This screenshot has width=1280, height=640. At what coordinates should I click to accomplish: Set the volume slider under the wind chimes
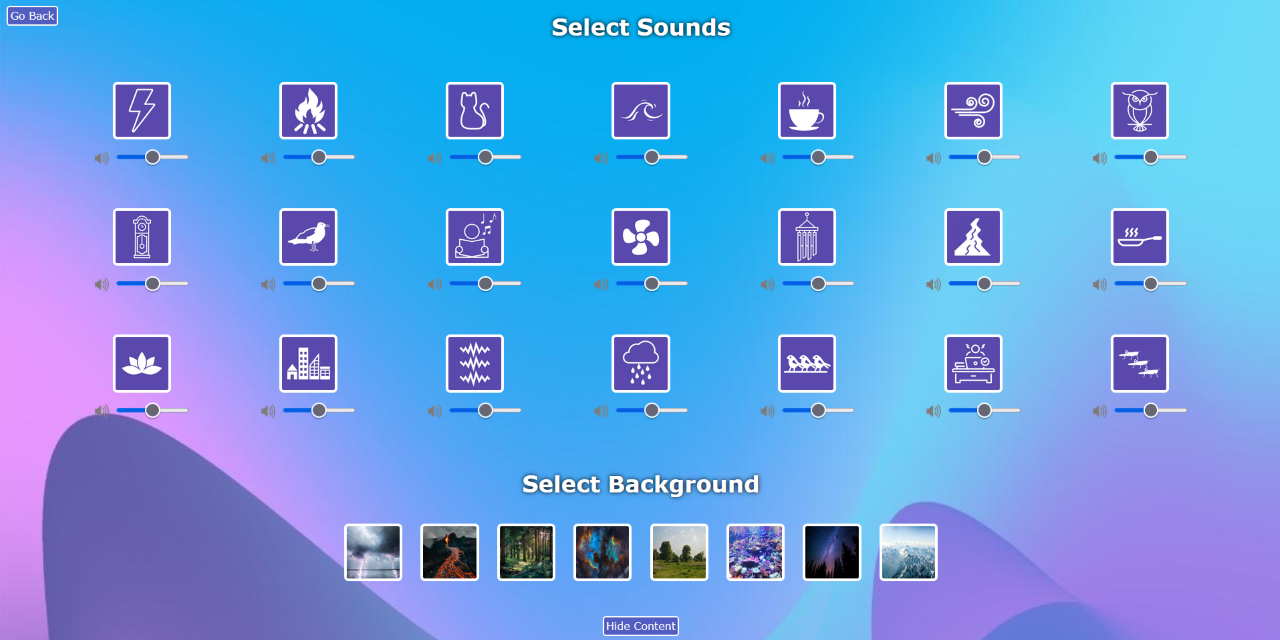point(818,284)
